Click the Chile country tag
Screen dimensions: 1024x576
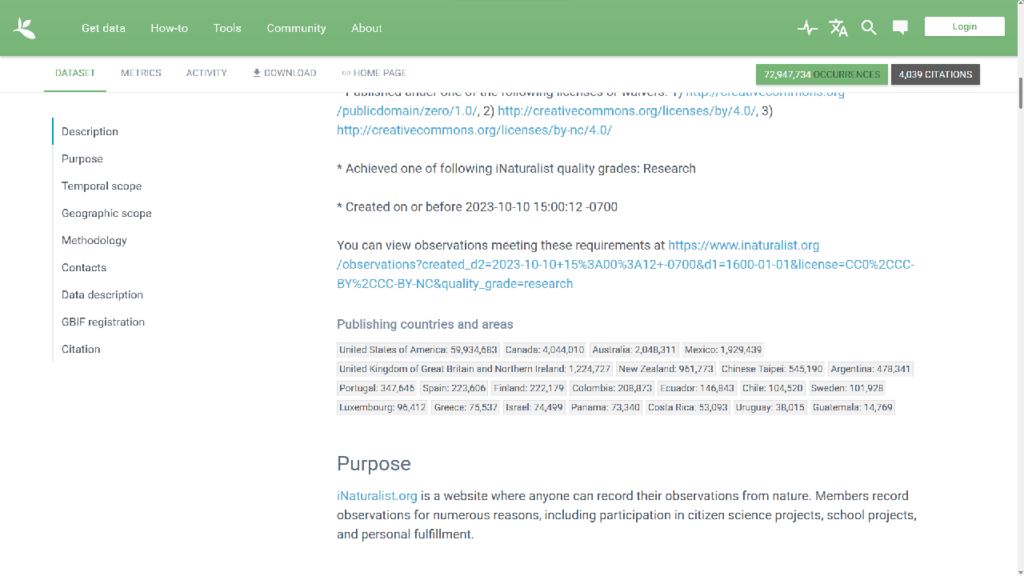(x=773, y=388)
